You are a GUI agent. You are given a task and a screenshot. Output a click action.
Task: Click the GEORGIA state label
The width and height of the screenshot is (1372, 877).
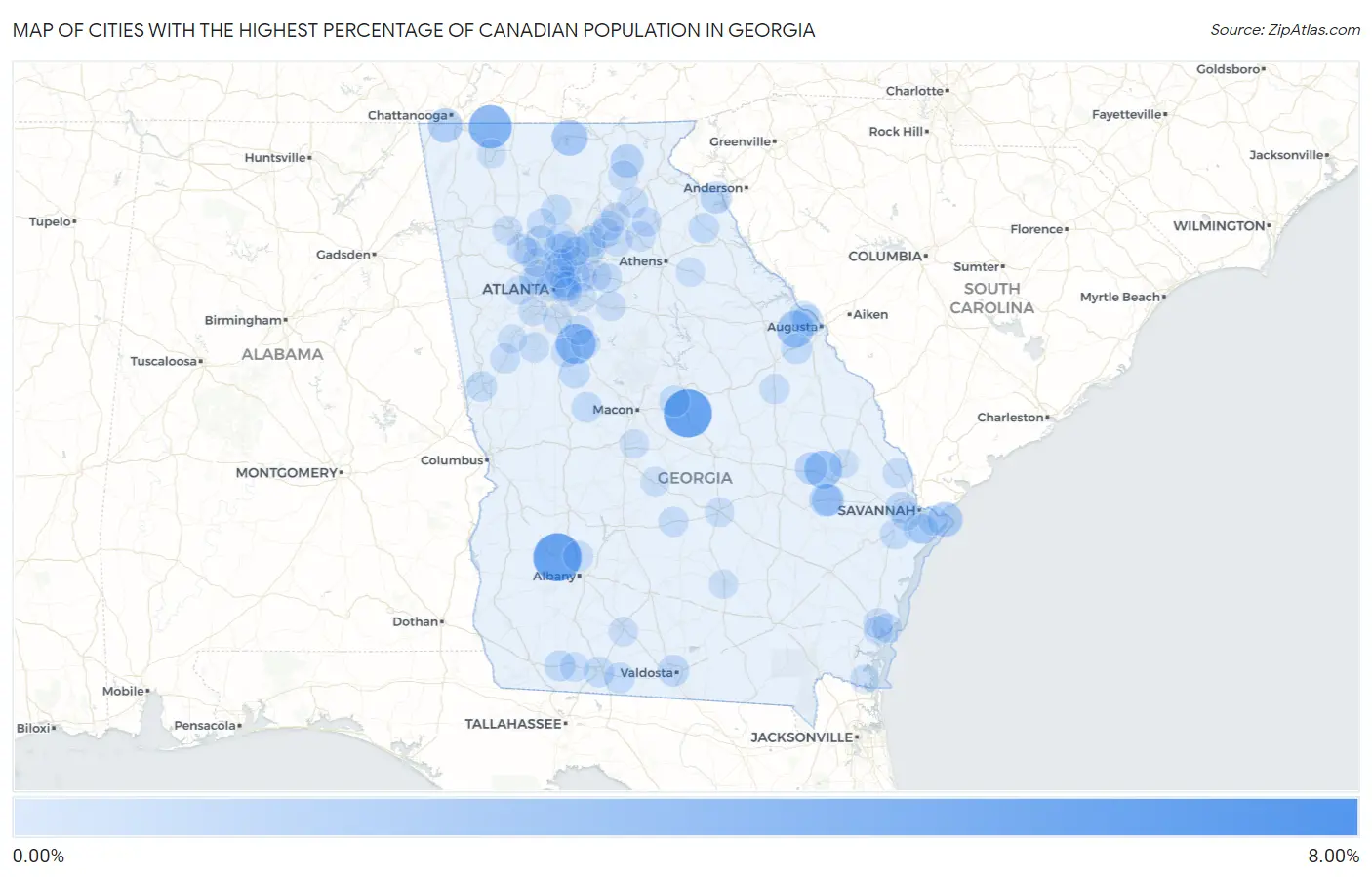(695, 478)
